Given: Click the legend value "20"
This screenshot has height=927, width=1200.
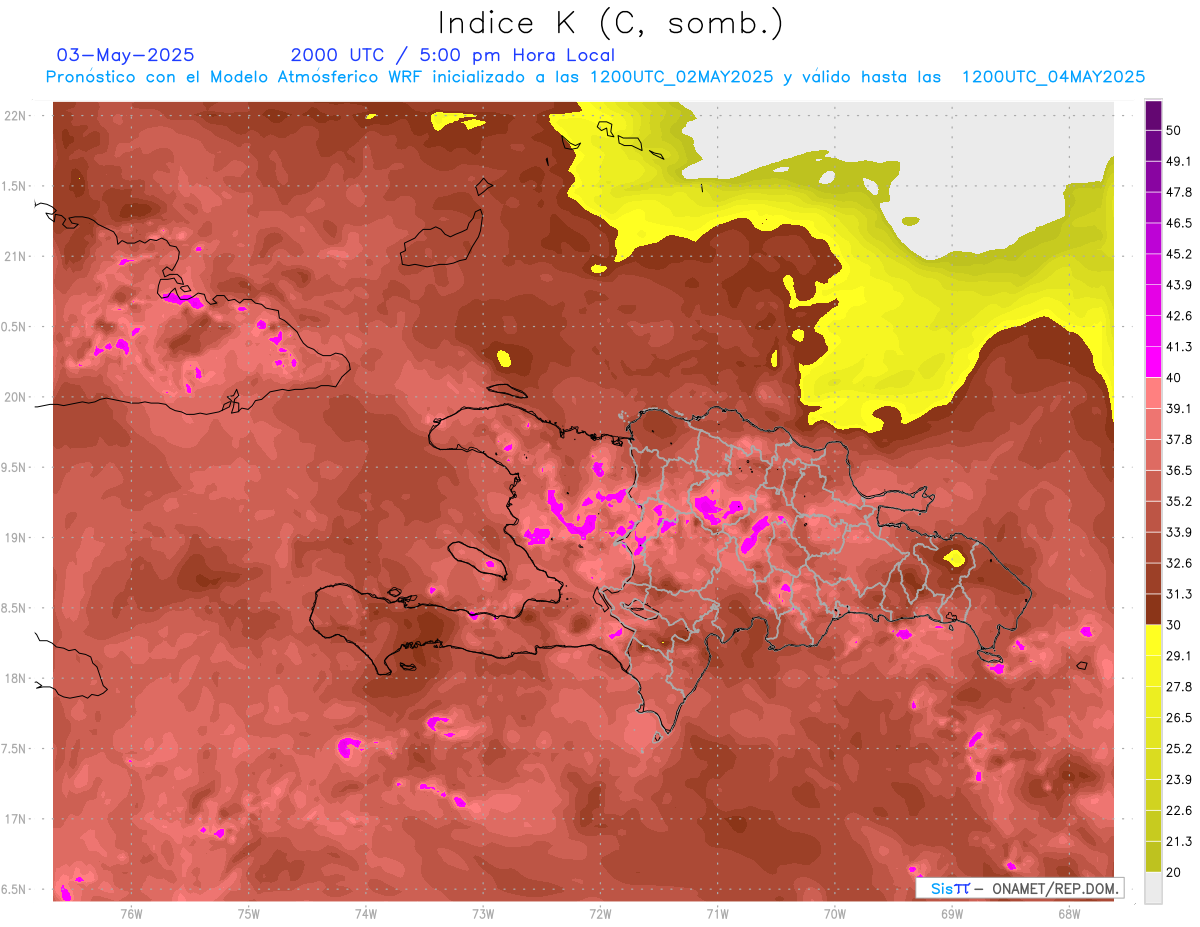Looking at the screenshot, I should tap(1175, 873).
